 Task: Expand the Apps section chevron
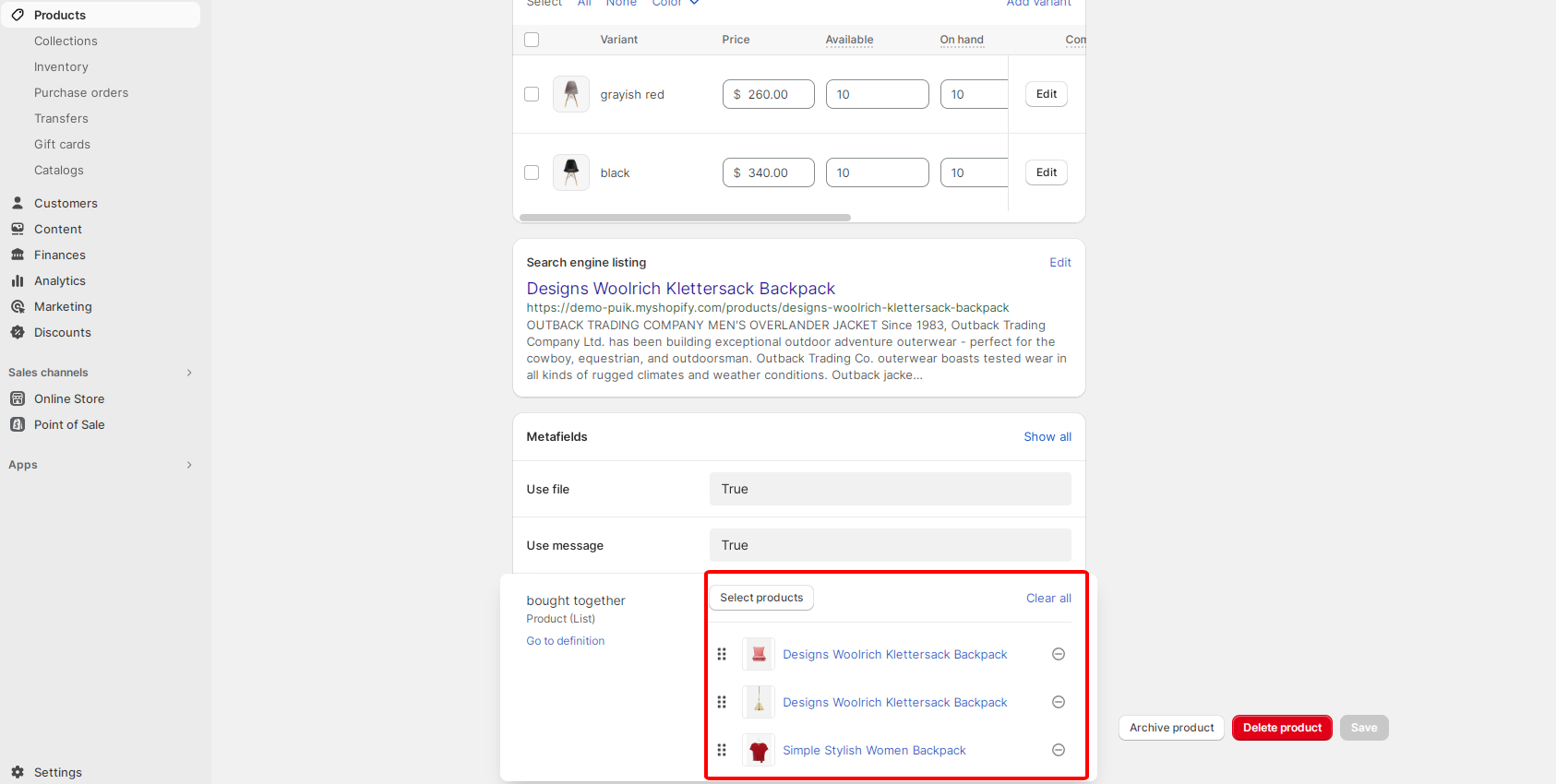pos(189,465)
